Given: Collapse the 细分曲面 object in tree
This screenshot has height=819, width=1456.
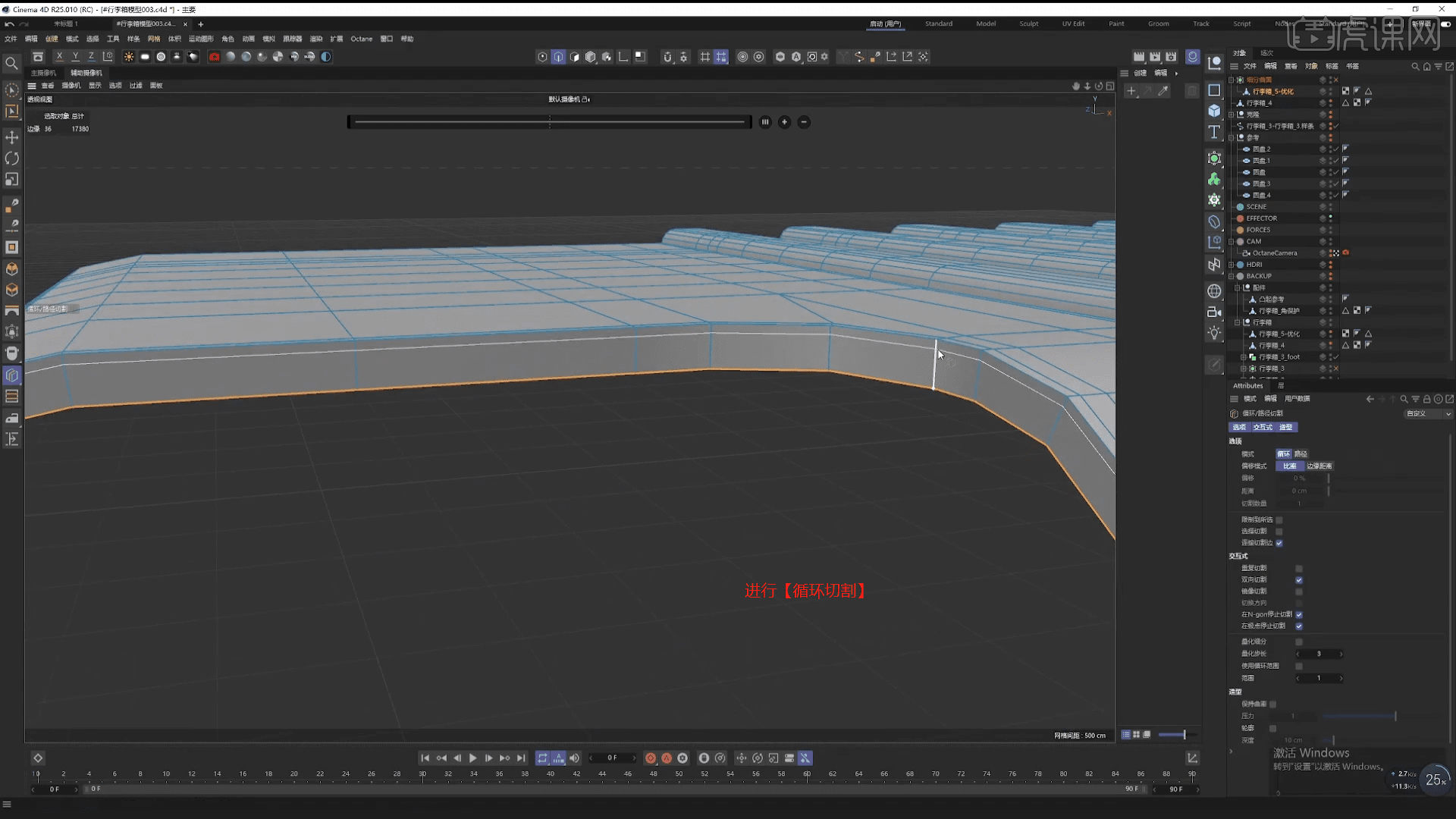Looking at the screenshot, I should click(x=1232, y=80).
